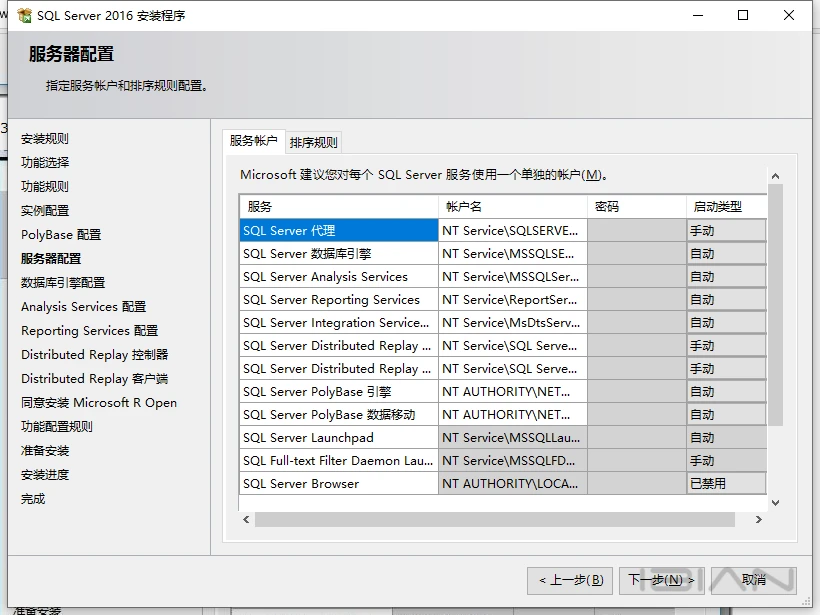The width and height of the screenshot is (820, 615).
Task: Open startup type dropdown for Reporting Services row
Action: pyautogui.click(x=726, y=300)
